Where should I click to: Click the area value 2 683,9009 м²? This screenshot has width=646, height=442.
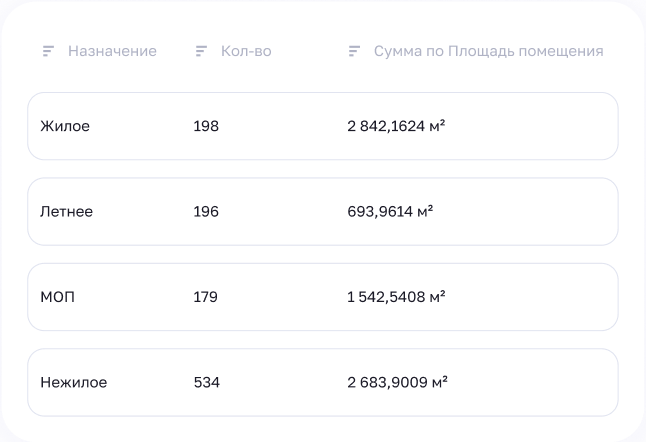click(x=397, y=382)
